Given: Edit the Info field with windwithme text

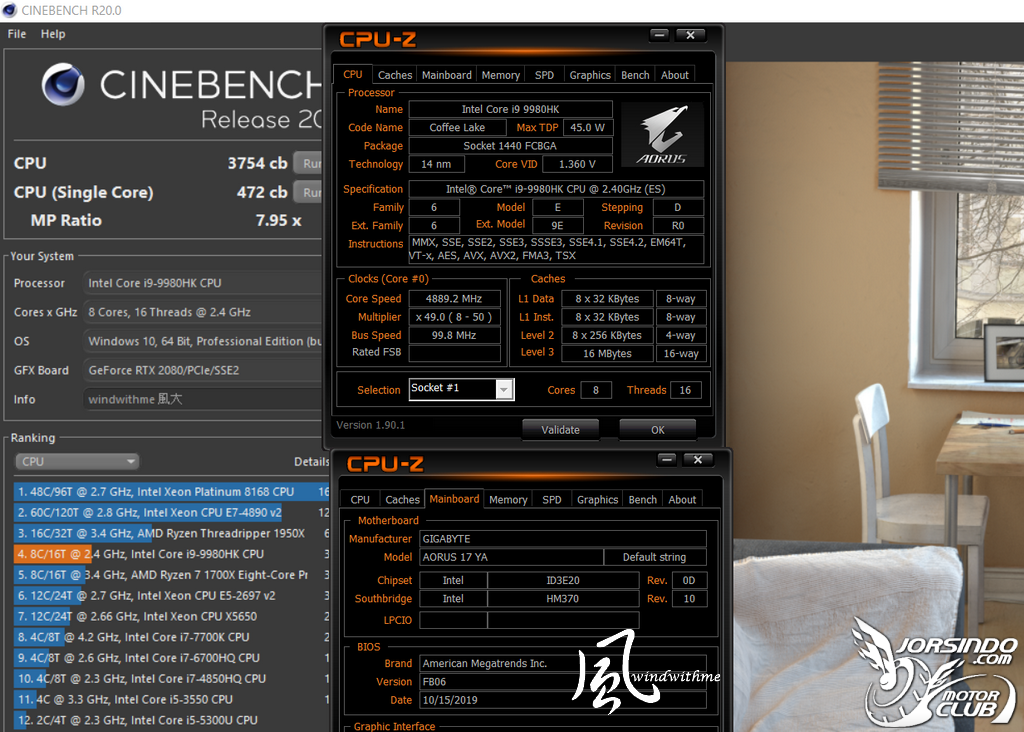Looking at the screenshot, I should [202, 399].
